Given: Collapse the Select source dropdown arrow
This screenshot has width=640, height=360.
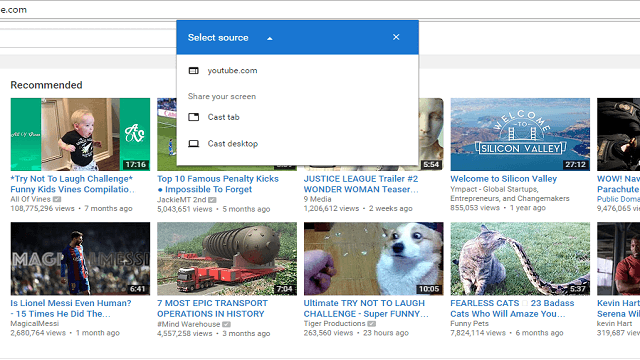Looking at the screenshot, I should 269,38.
